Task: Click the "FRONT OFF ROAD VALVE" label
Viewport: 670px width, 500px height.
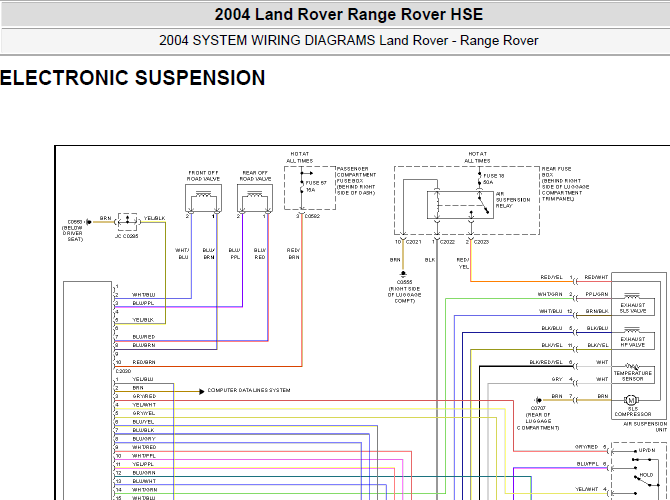Action: coord(203,176)
